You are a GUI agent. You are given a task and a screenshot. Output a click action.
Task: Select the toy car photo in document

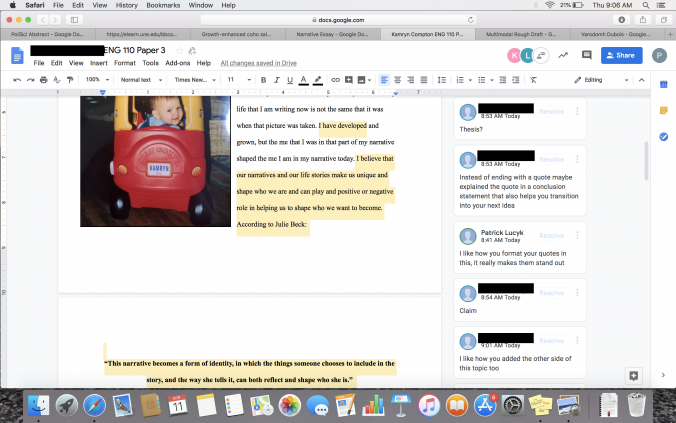(155, 161)
